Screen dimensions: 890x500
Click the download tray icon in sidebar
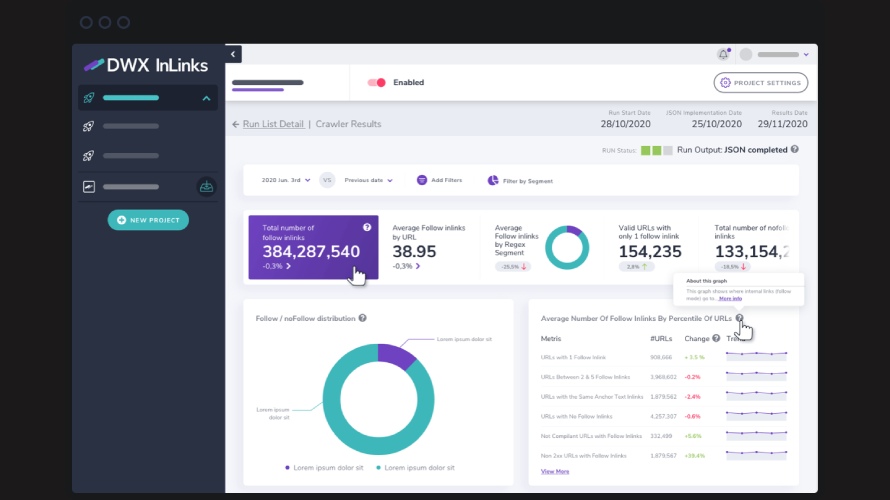click(x=206, y=186)
